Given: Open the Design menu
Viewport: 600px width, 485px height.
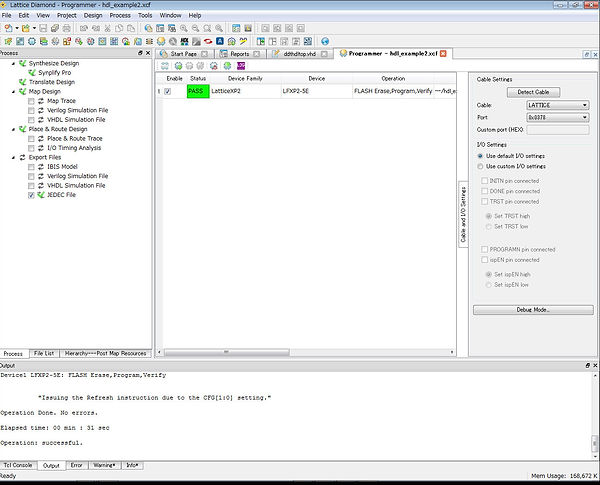Looking at the screenshot, I should pos(93,16).
